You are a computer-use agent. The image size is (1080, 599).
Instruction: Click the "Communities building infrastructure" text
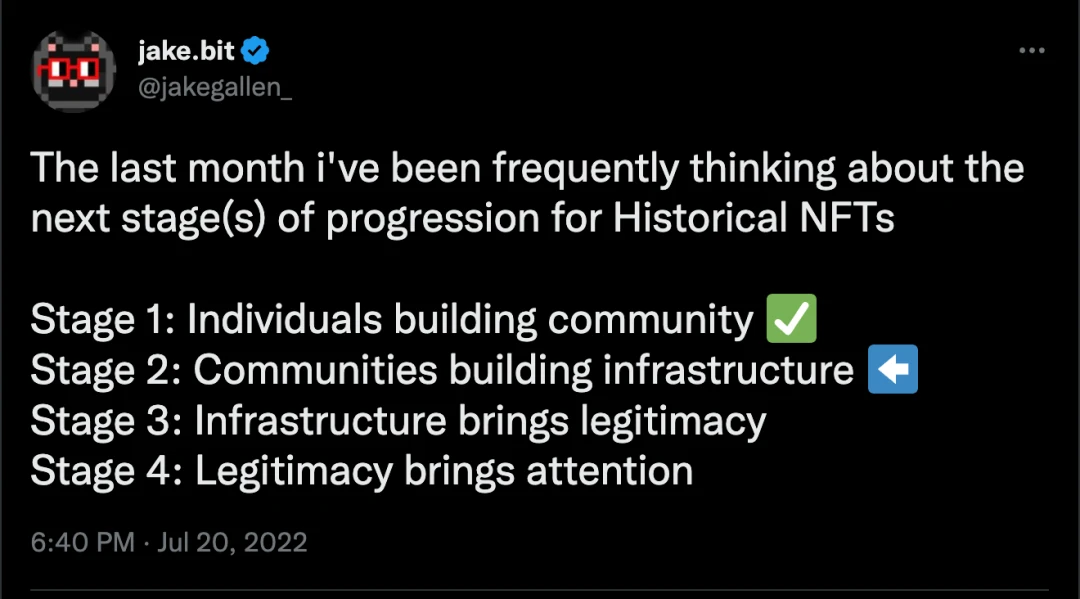[523, 370]
